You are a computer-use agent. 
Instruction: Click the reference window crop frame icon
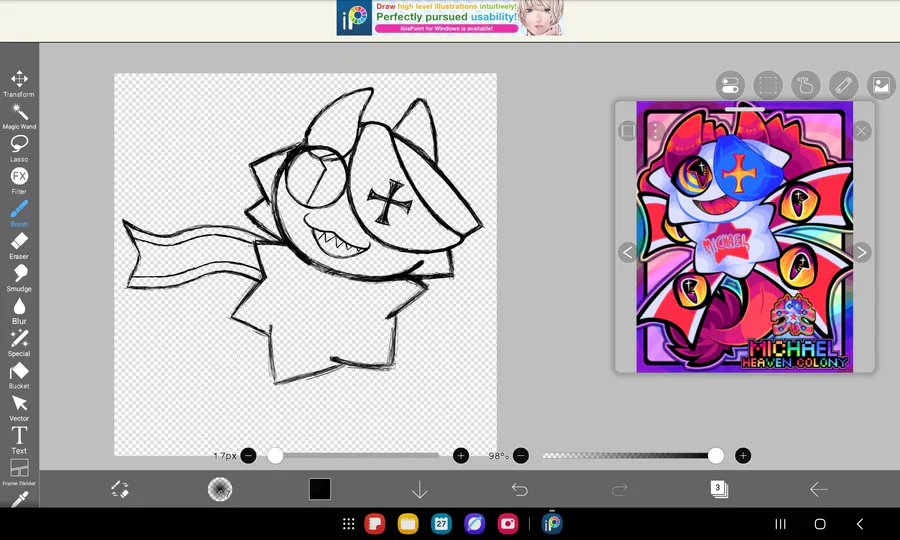pyautogui.click(x=628, y=131)
